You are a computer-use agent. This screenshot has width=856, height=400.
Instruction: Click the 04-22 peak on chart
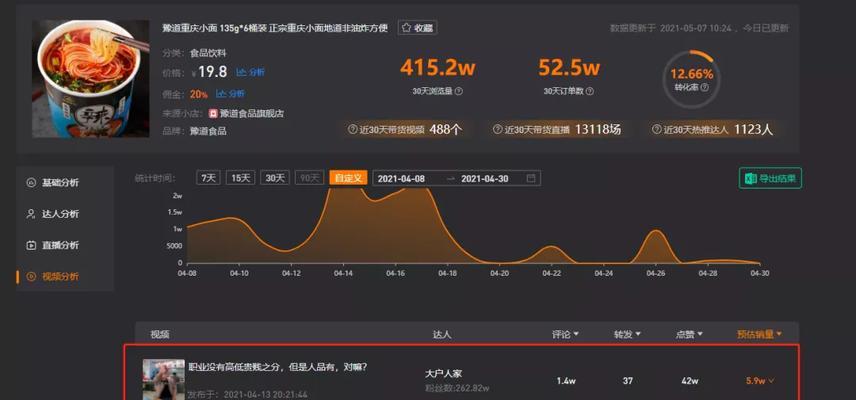(x=552, y=247)
